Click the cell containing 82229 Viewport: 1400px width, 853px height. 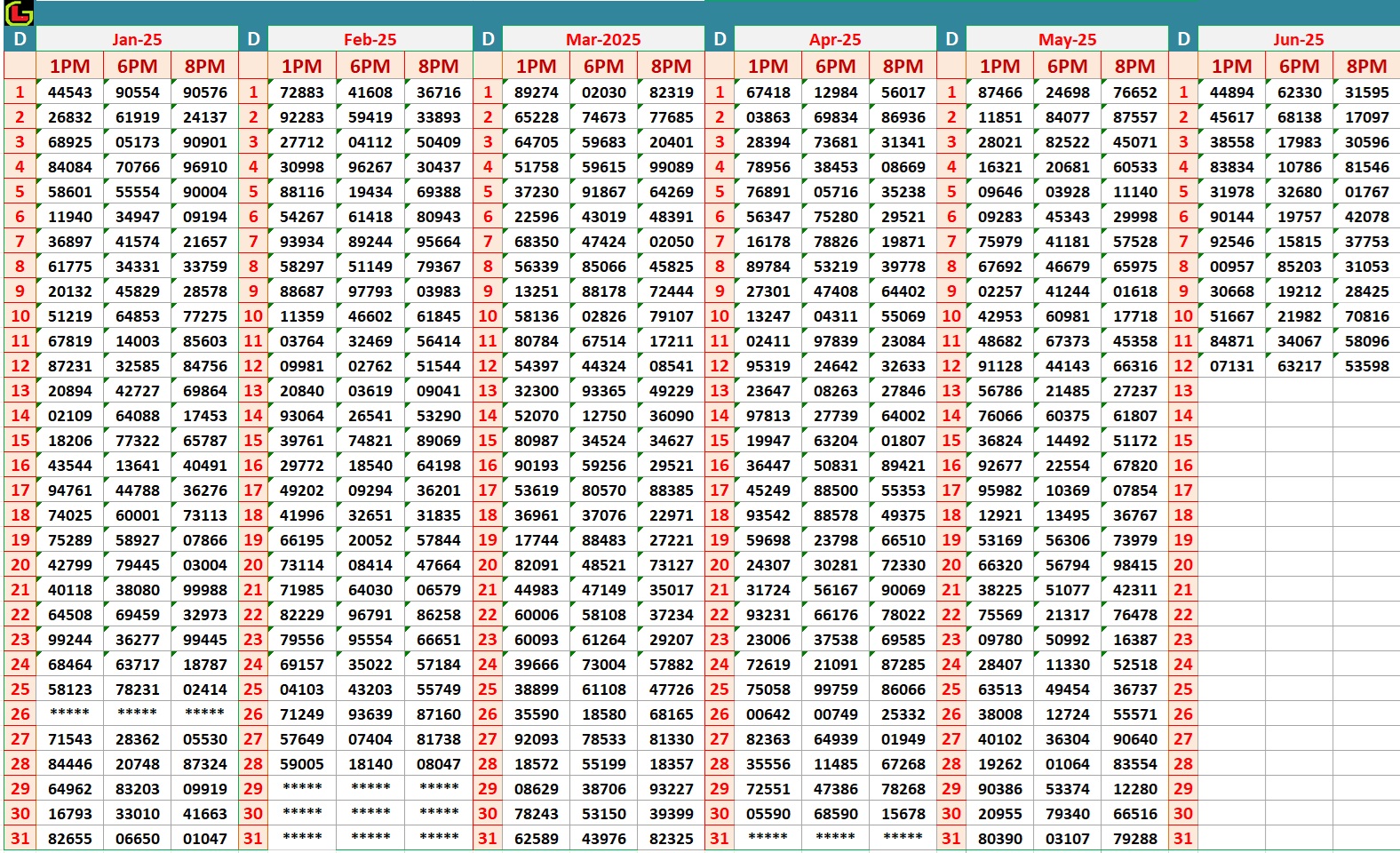[302, 615]
